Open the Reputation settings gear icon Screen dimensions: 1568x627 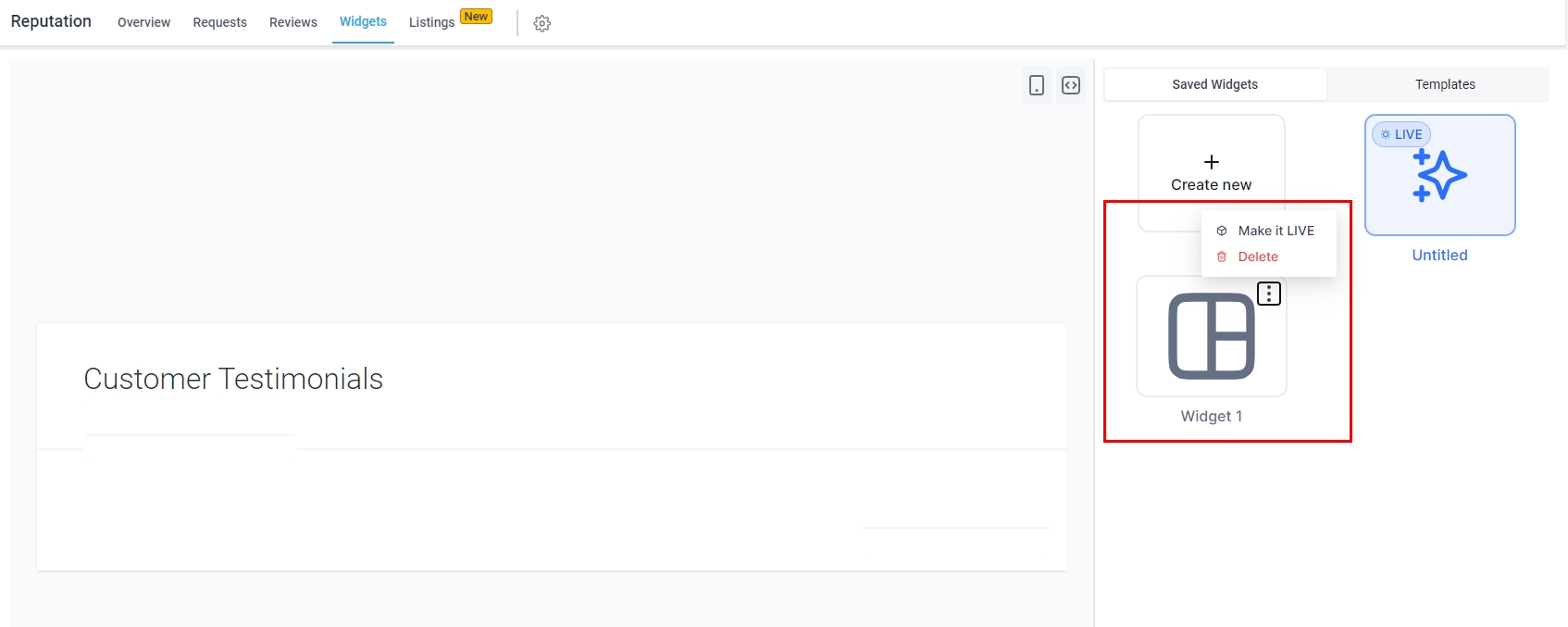point(542,24)
